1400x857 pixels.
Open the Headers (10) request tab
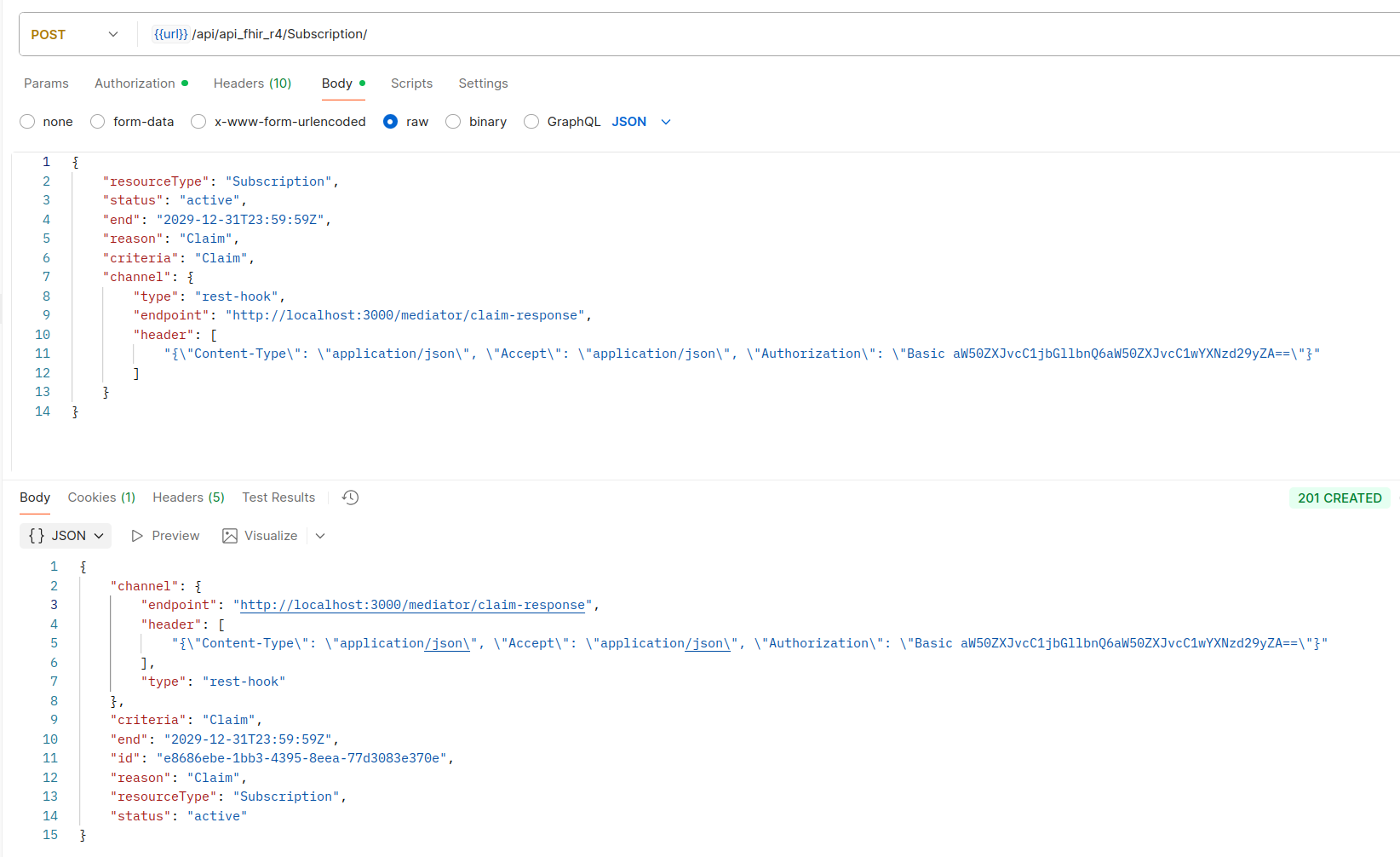(252, 83)
